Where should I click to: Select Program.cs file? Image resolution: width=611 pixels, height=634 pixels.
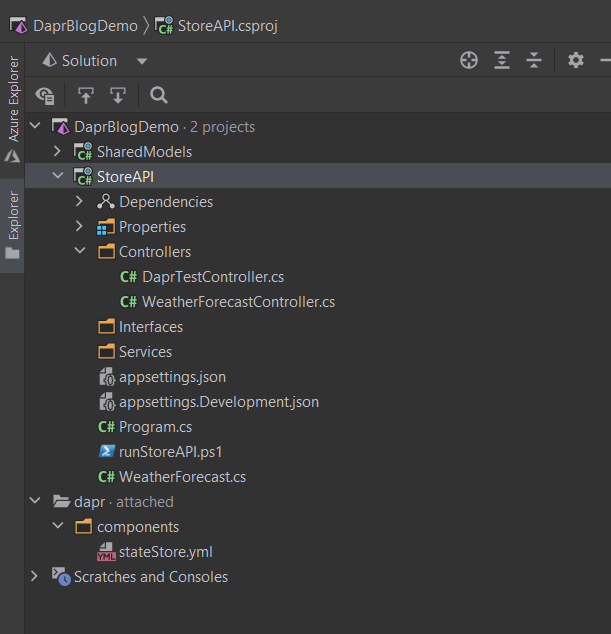318,427
